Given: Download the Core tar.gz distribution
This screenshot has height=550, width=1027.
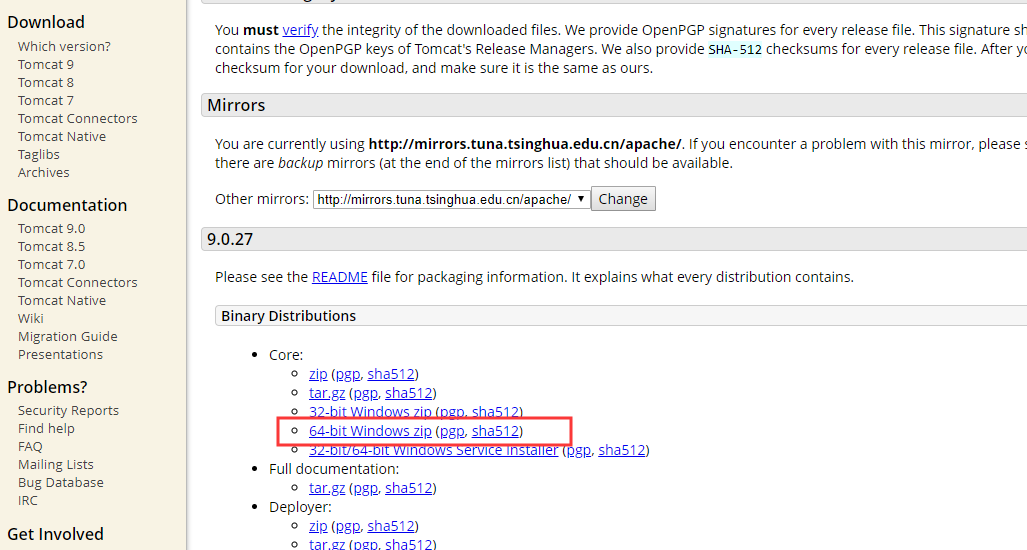Looking at the screenshot, I should (327, 393).
